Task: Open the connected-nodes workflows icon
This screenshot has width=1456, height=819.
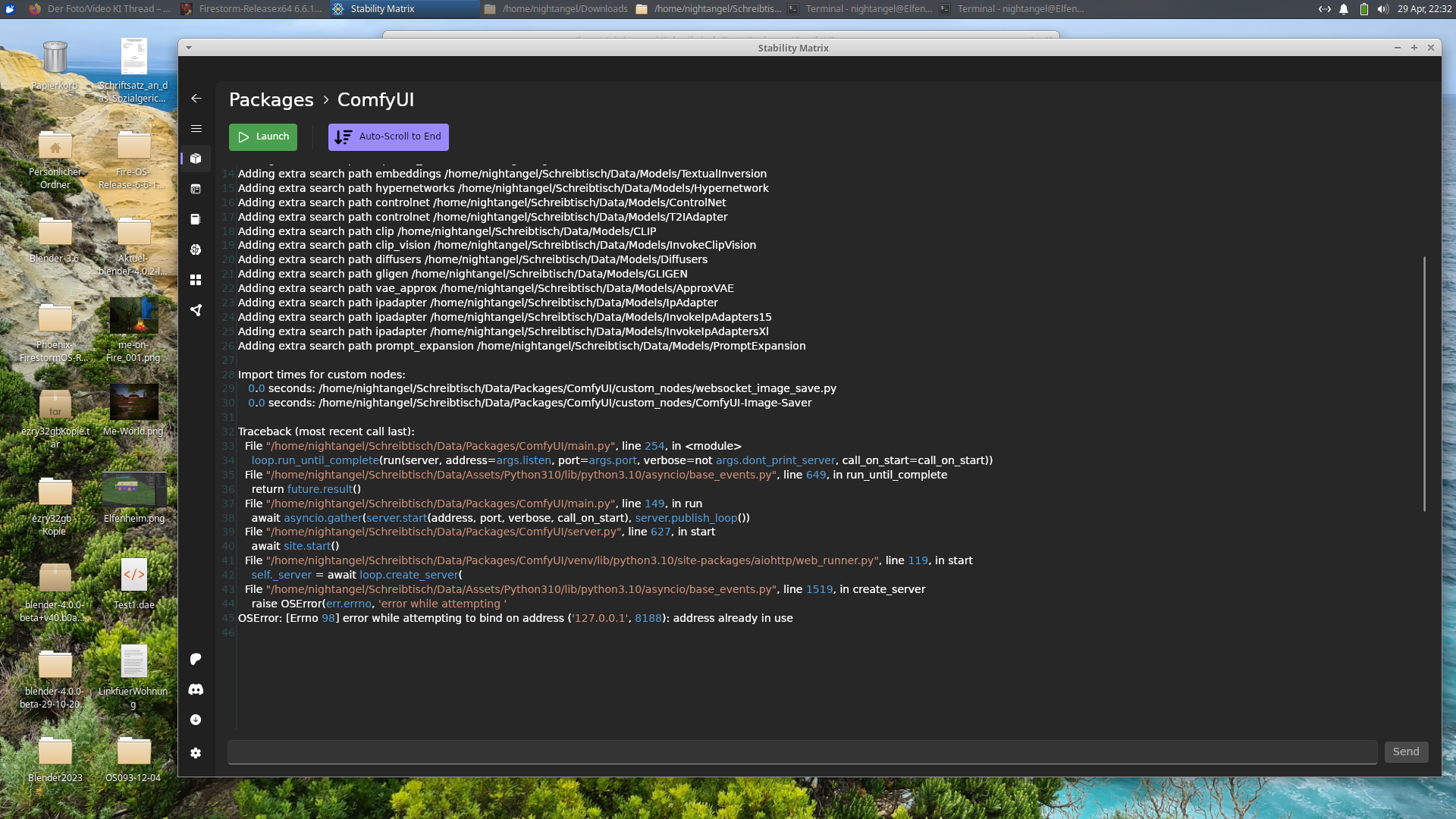Action: coord(196,310)
